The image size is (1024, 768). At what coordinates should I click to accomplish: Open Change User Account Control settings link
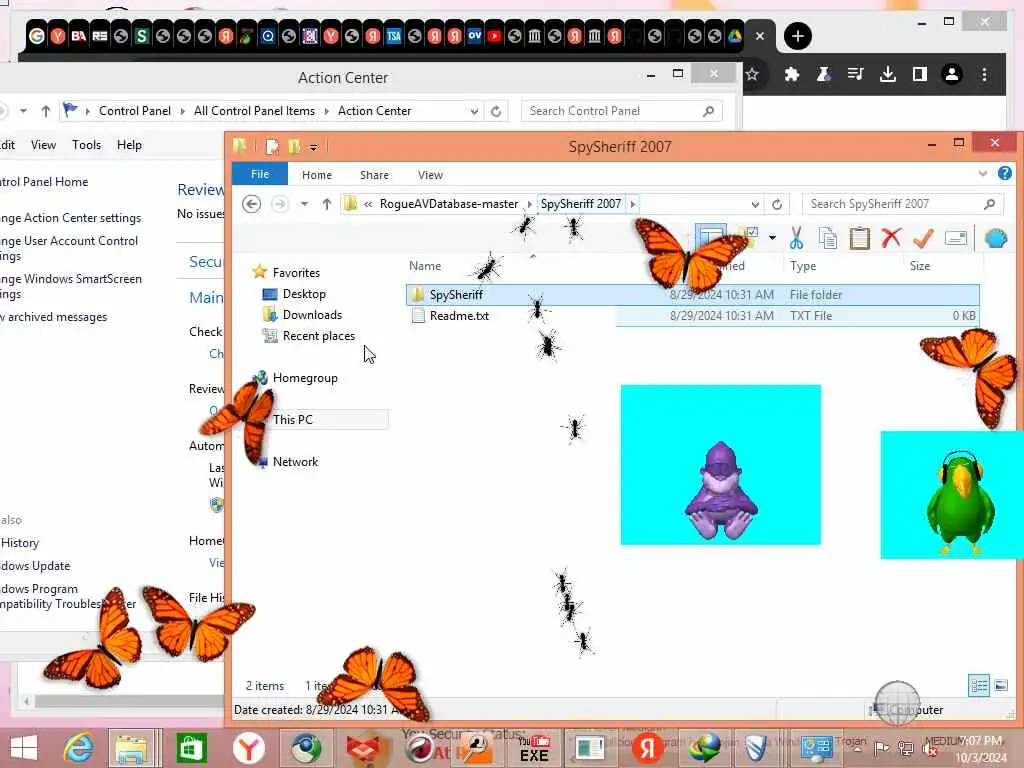pos(69,248)
